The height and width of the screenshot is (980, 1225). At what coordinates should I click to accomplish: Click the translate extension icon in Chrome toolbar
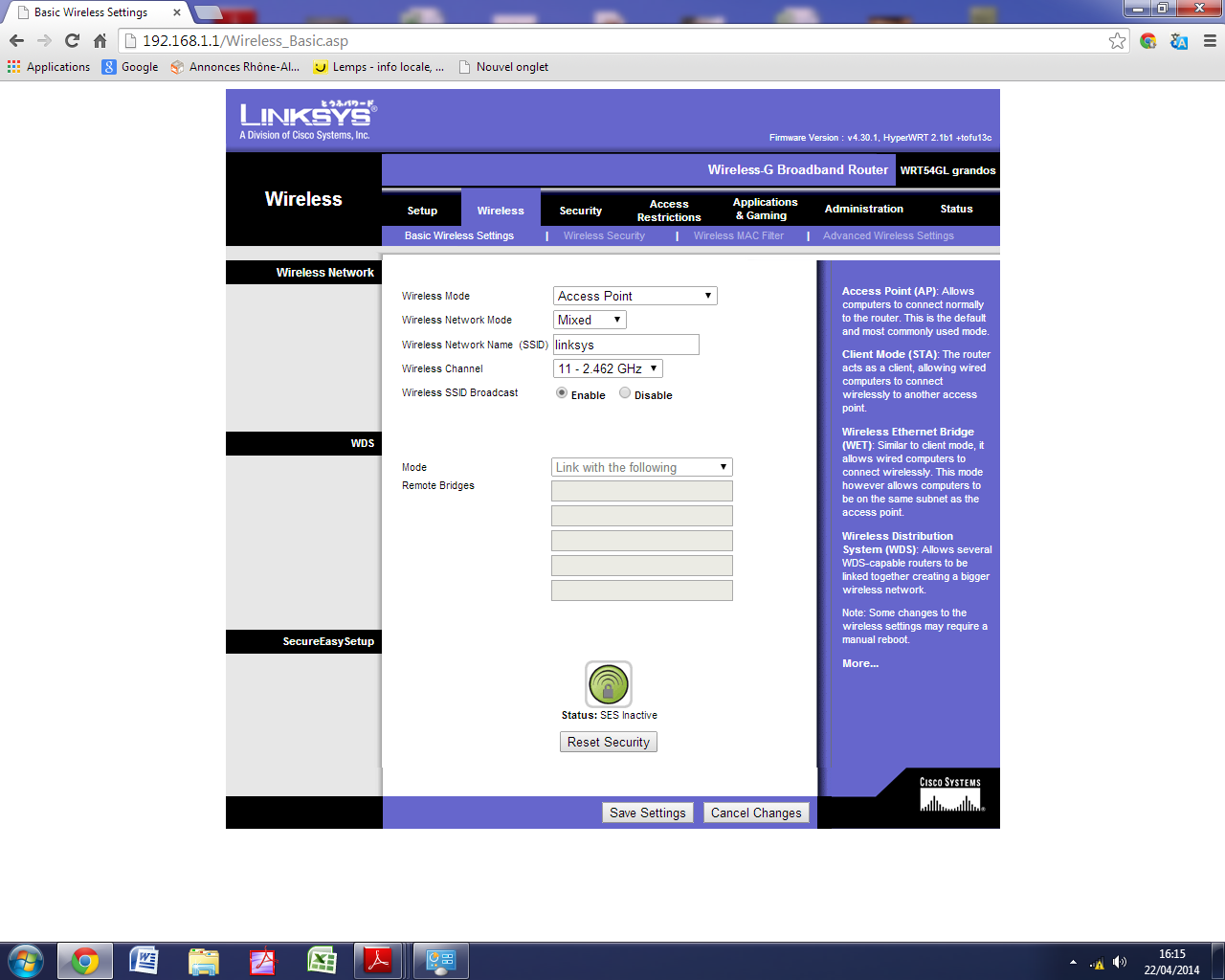pos(1179,41)
